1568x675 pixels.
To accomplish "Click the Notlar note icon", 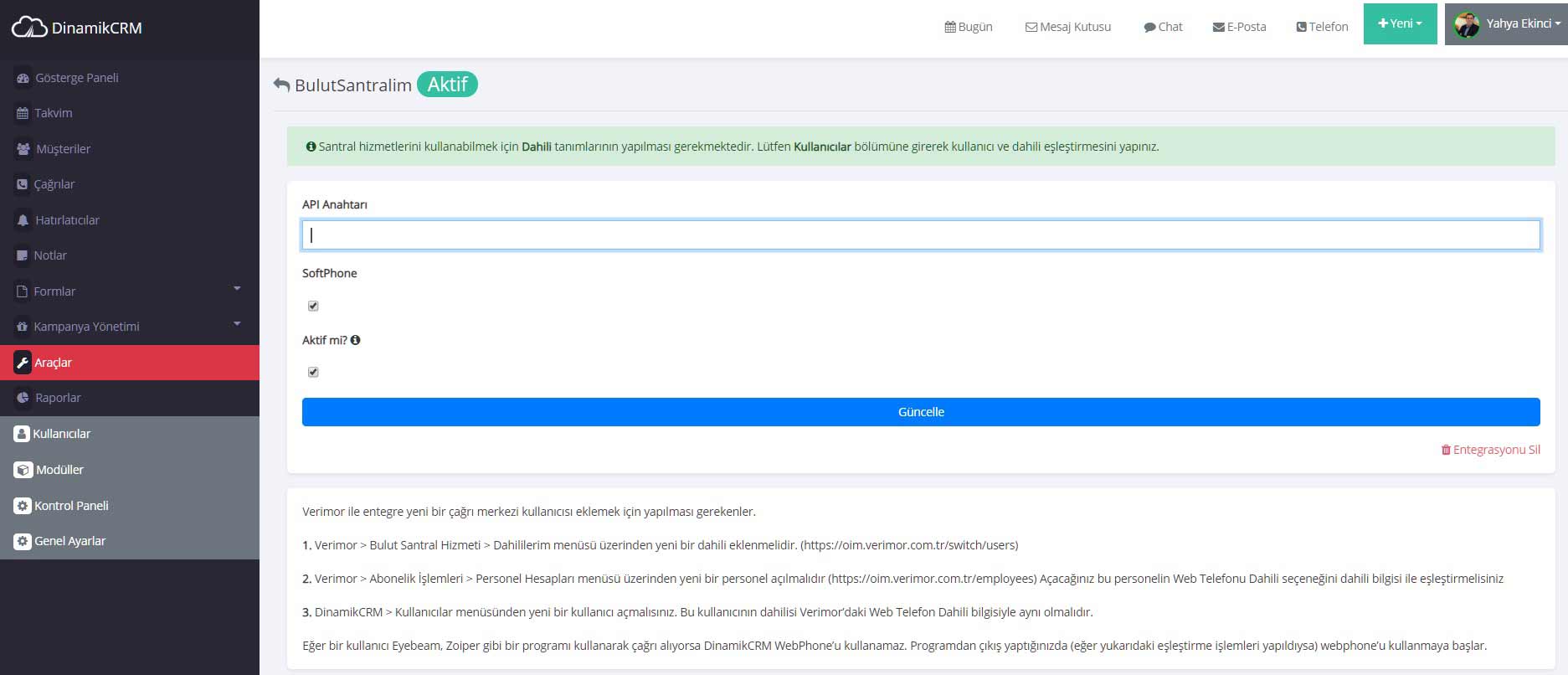I will coord(23,255).
